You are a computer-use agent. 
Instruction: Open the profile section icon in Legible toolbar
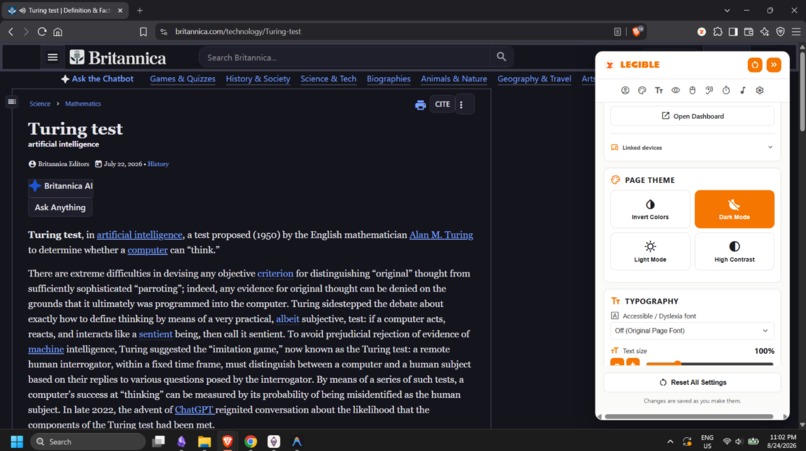625,91
